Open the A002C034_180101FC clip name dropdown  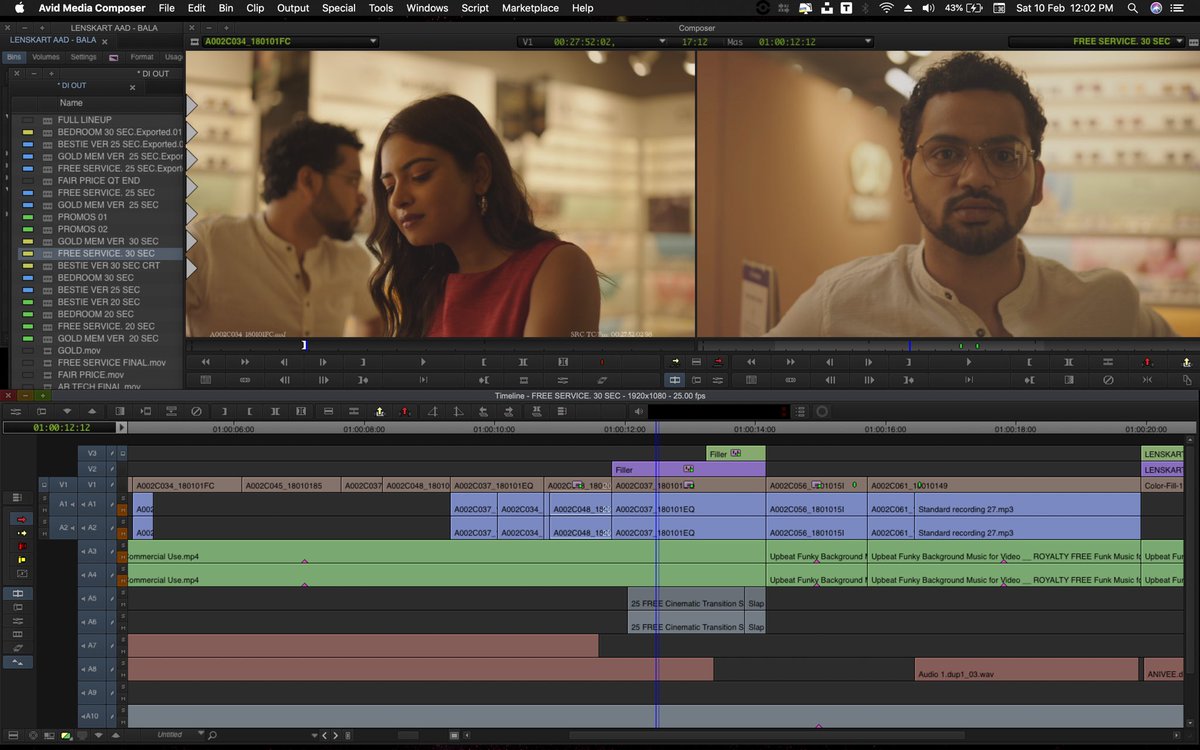(374, 42)
